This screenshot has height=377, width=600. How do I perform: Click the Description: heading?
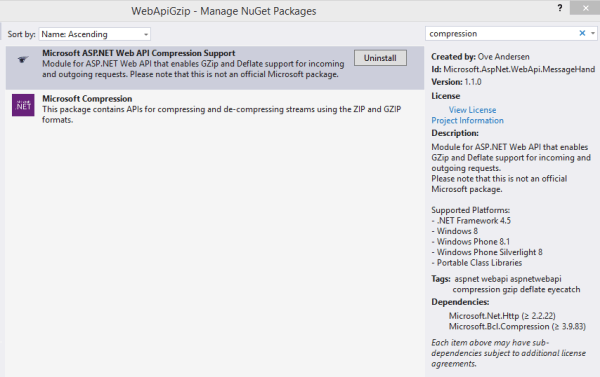tap(455, 133)
